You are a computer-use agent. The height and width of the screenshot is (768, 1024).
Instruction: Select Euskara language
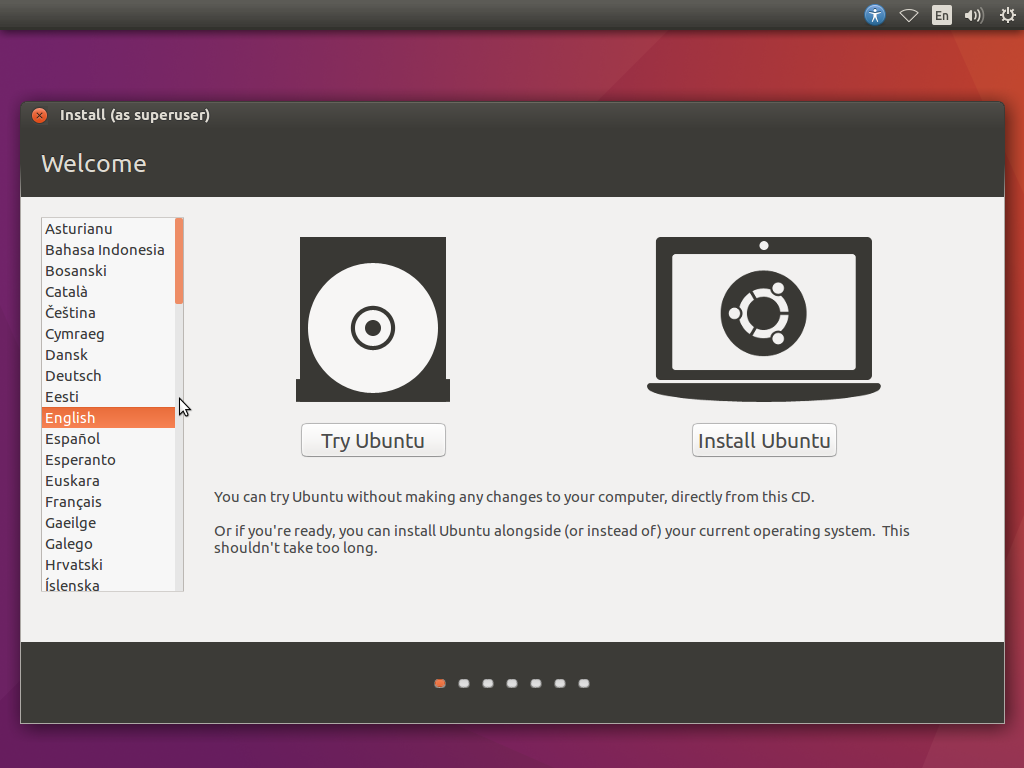tap(108, 481)
